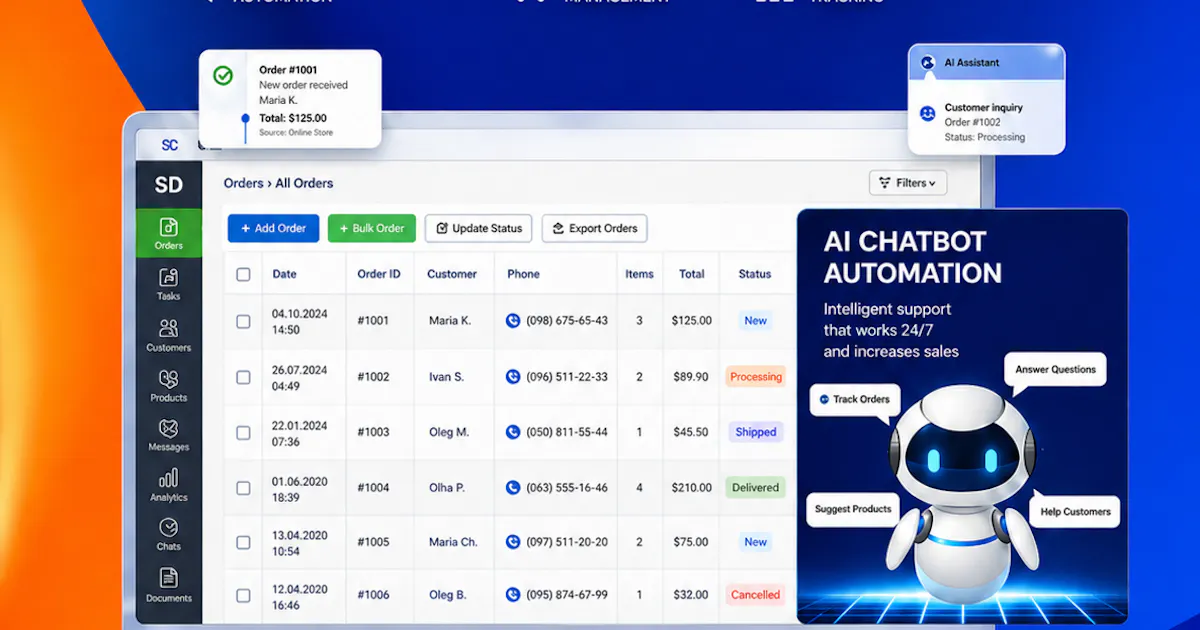Click customer name Olha P.
This screenshot has width=1200, height=630.
pos(447,488)
